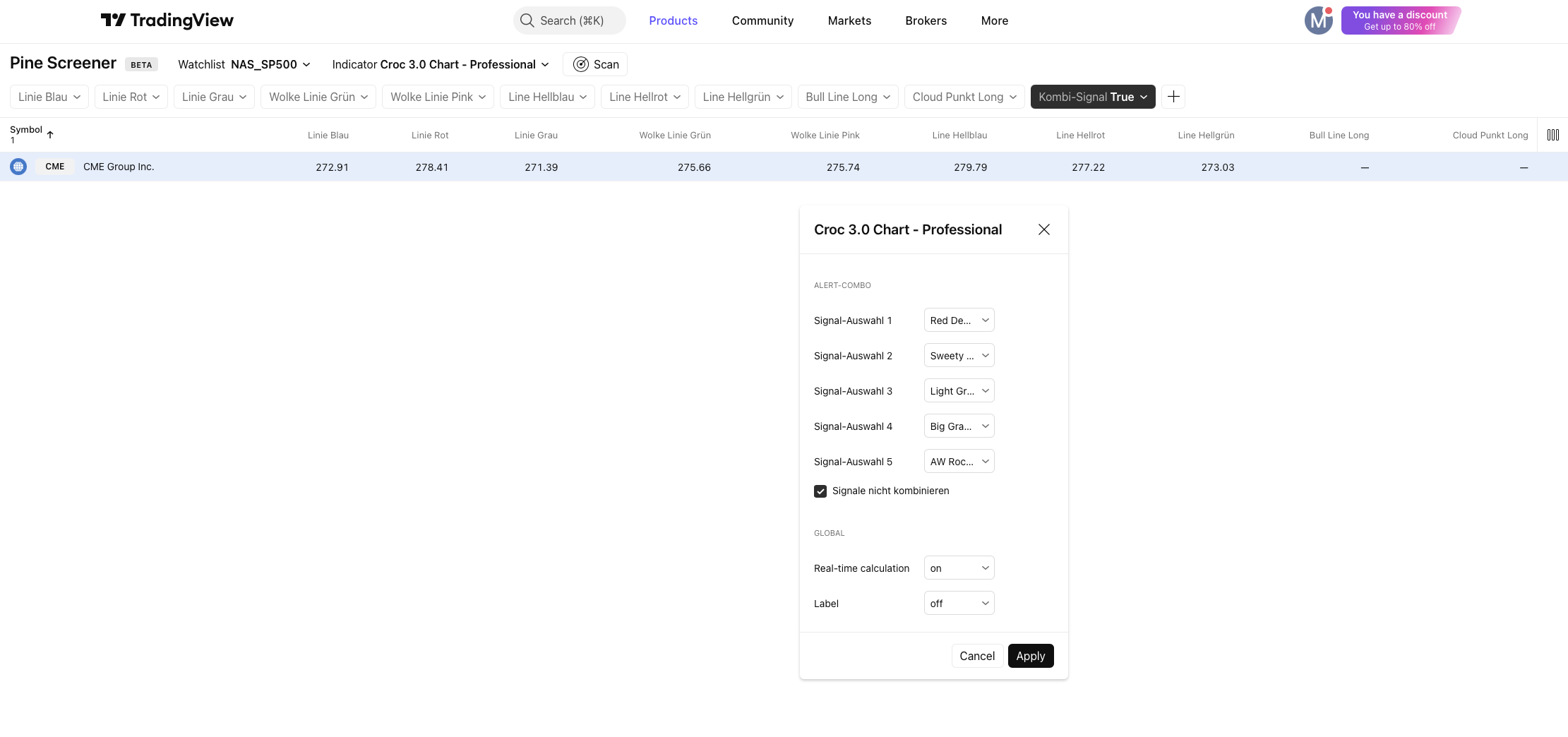Click the TradingView logo
1568x737 pixels.
(x=167, y=20)
